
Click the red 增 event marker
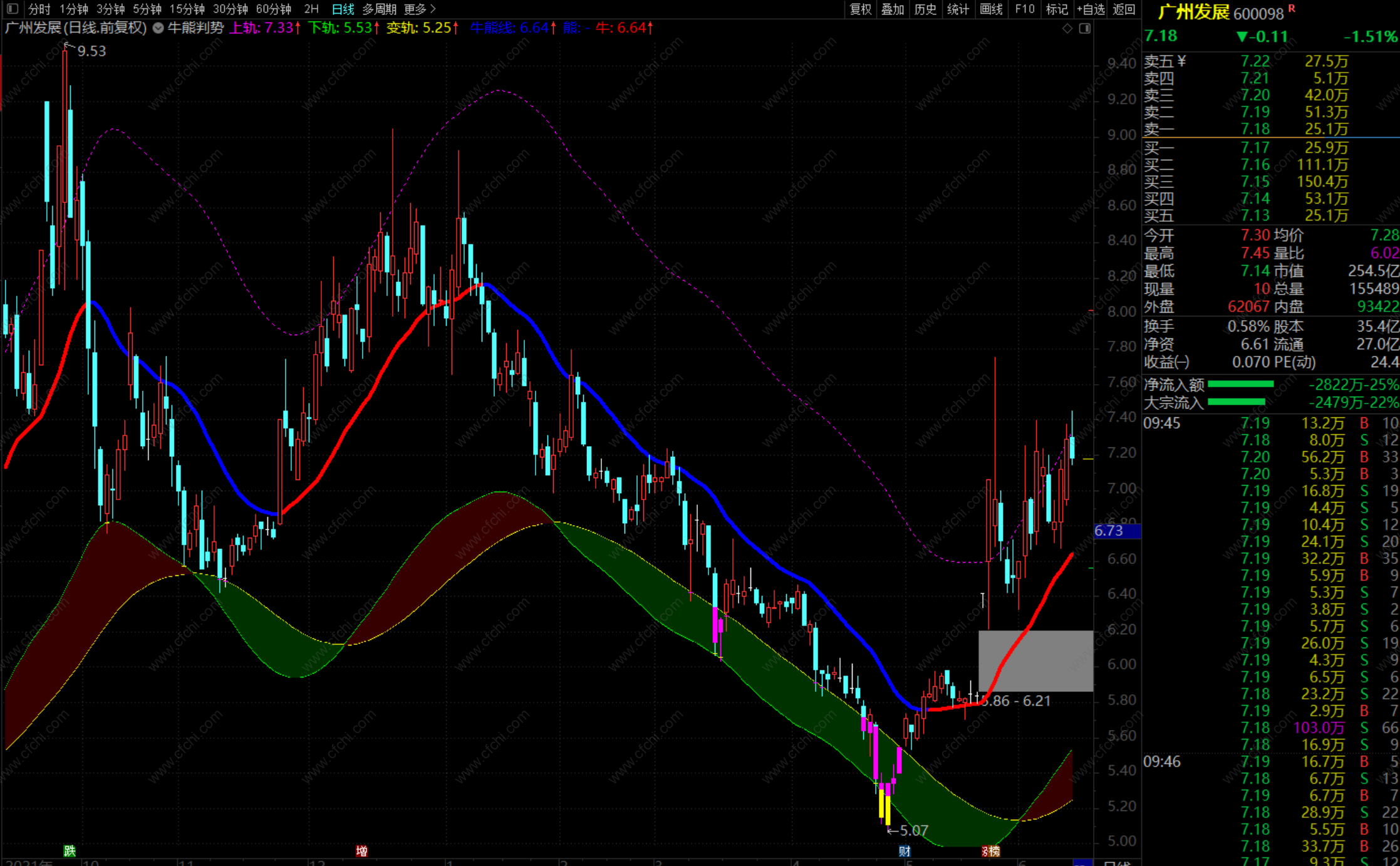[361, 850]
